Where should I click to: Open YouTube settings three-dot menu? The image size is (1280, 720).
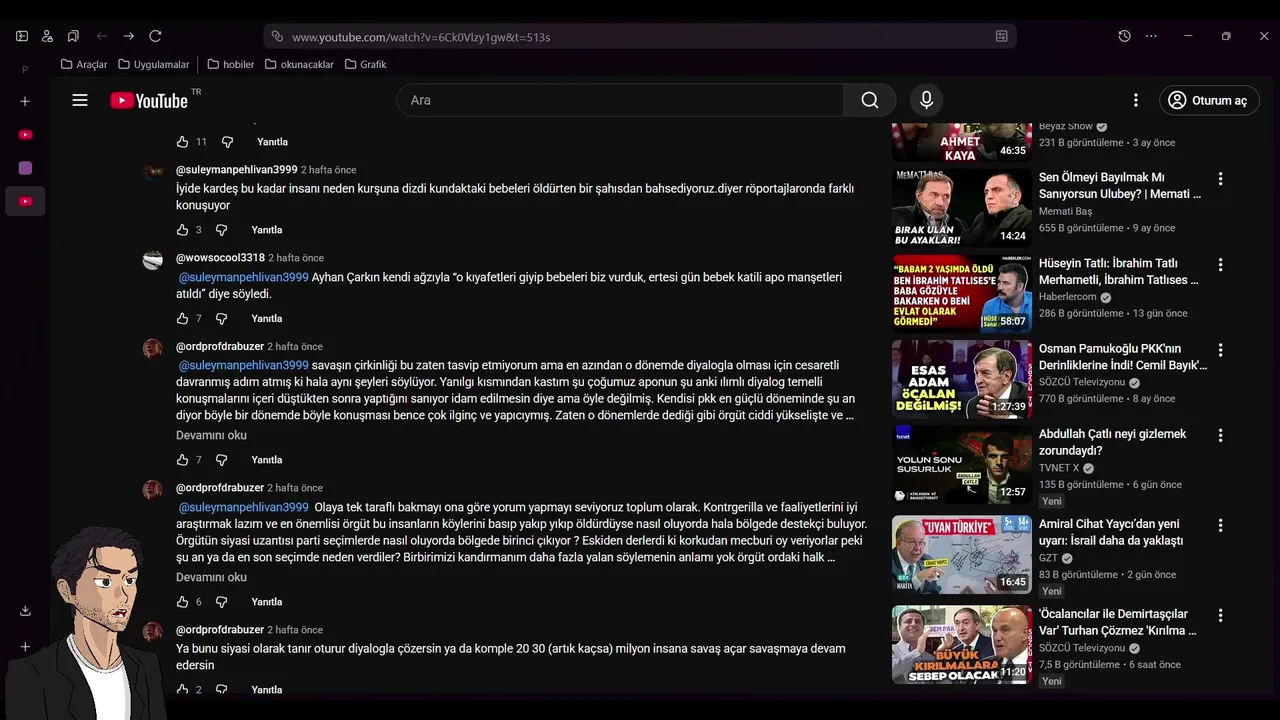[1135, 100]
